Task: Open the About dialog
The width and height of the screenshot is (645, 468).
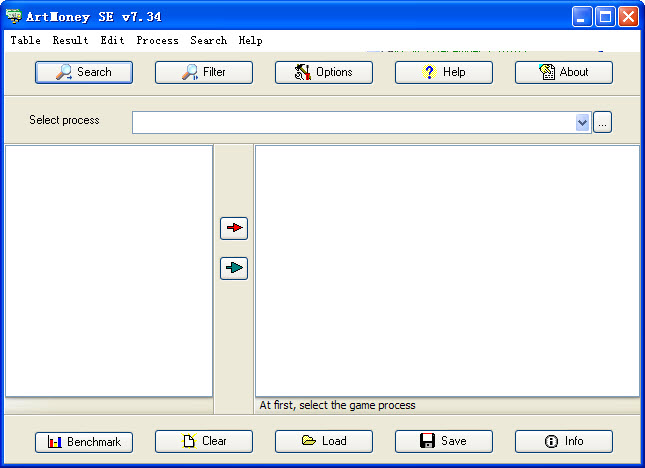Action: pos(564,72)
